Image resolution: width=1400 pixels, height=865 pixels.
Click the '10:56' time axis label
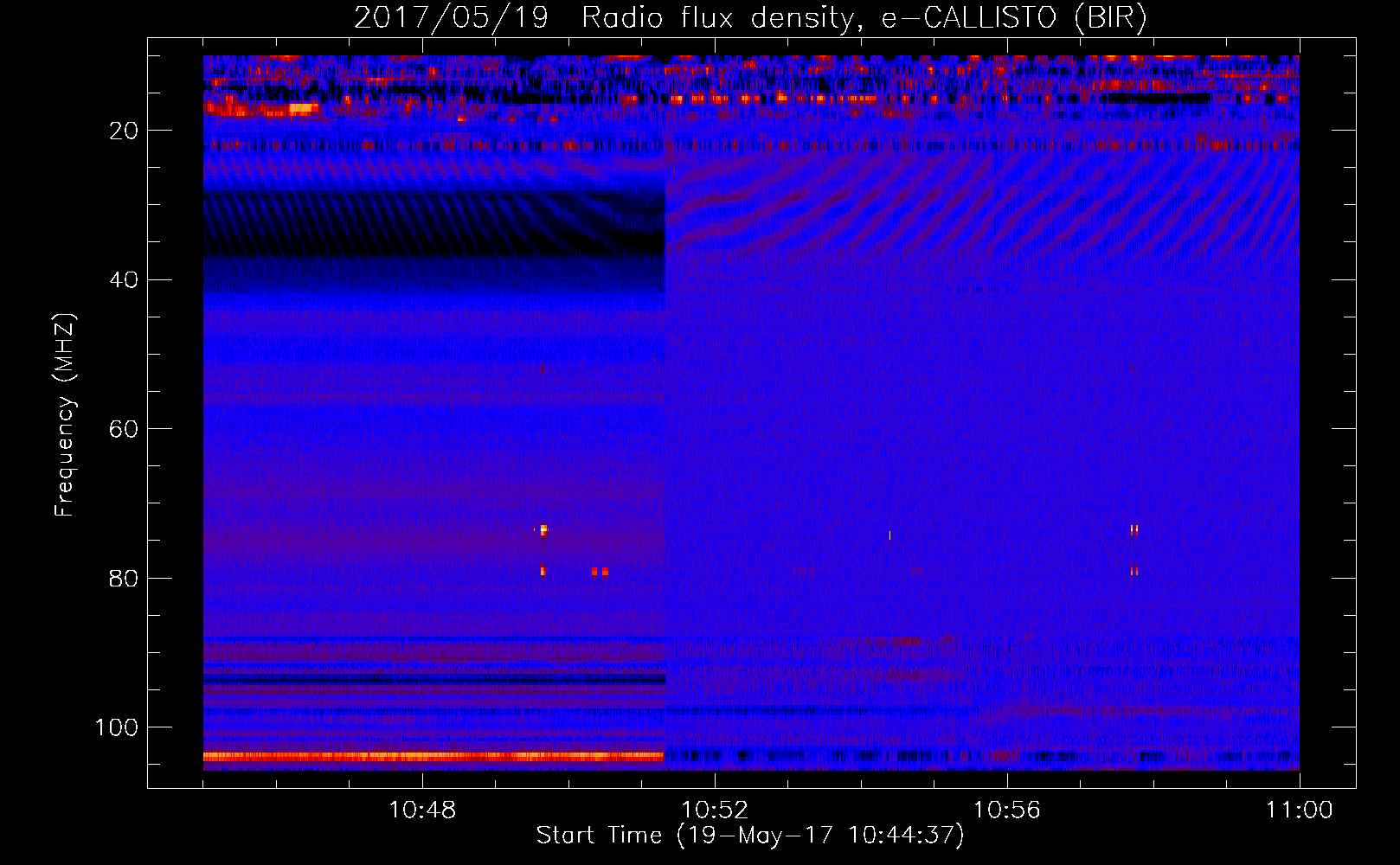pyautogui.click(x=1007, y=811)
